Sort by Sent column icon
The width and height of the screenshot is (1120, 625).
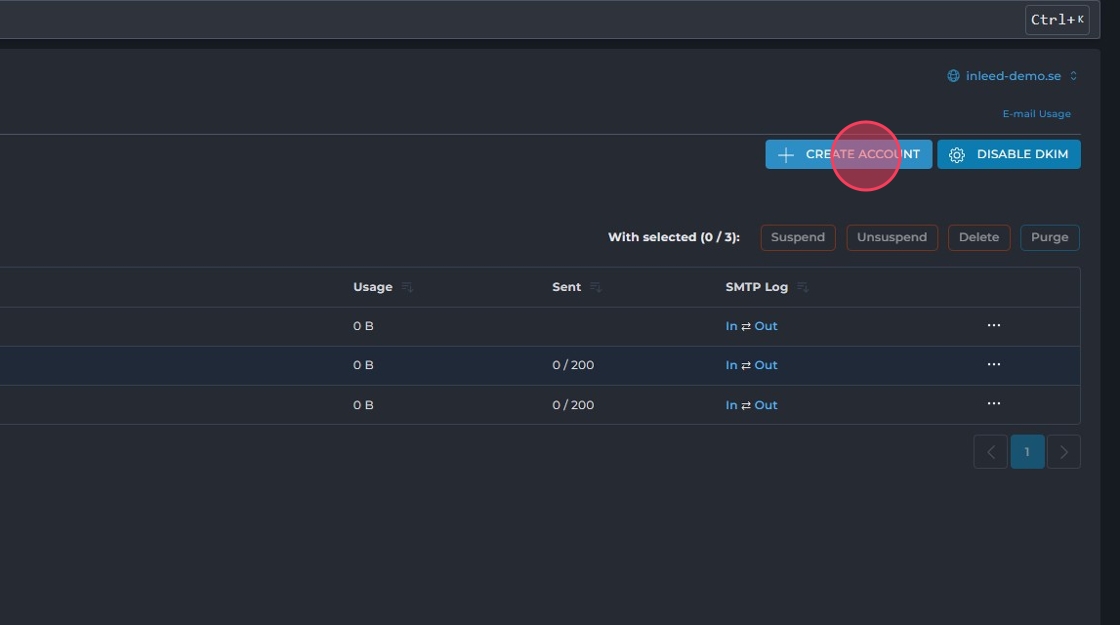595,288
